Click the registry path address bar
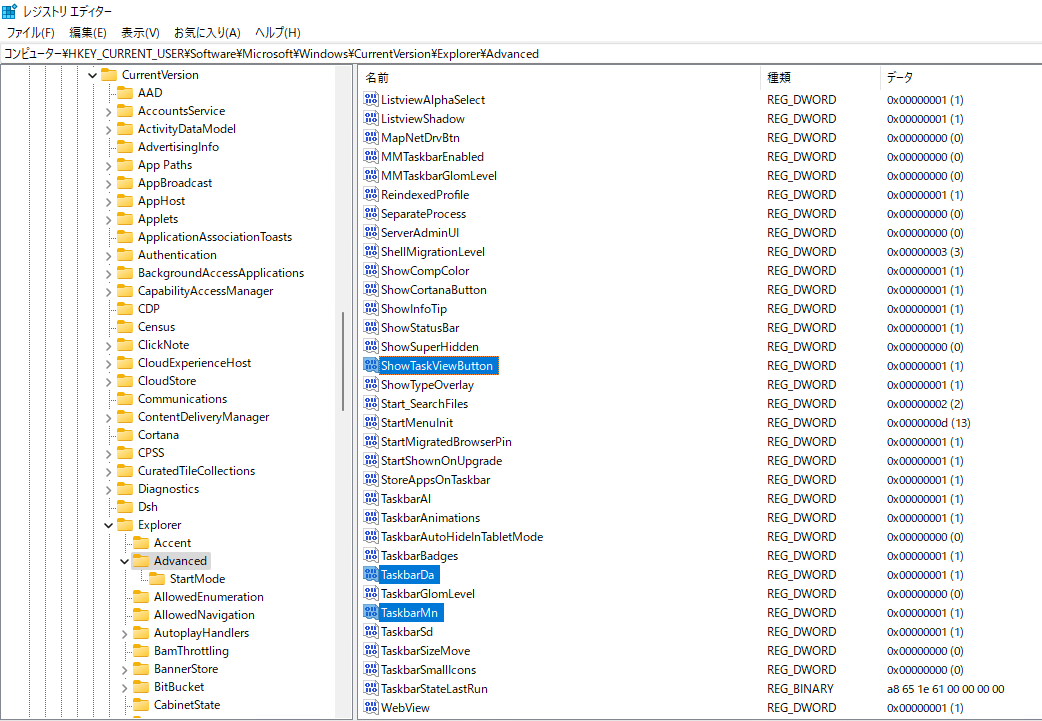 point(521,54)
